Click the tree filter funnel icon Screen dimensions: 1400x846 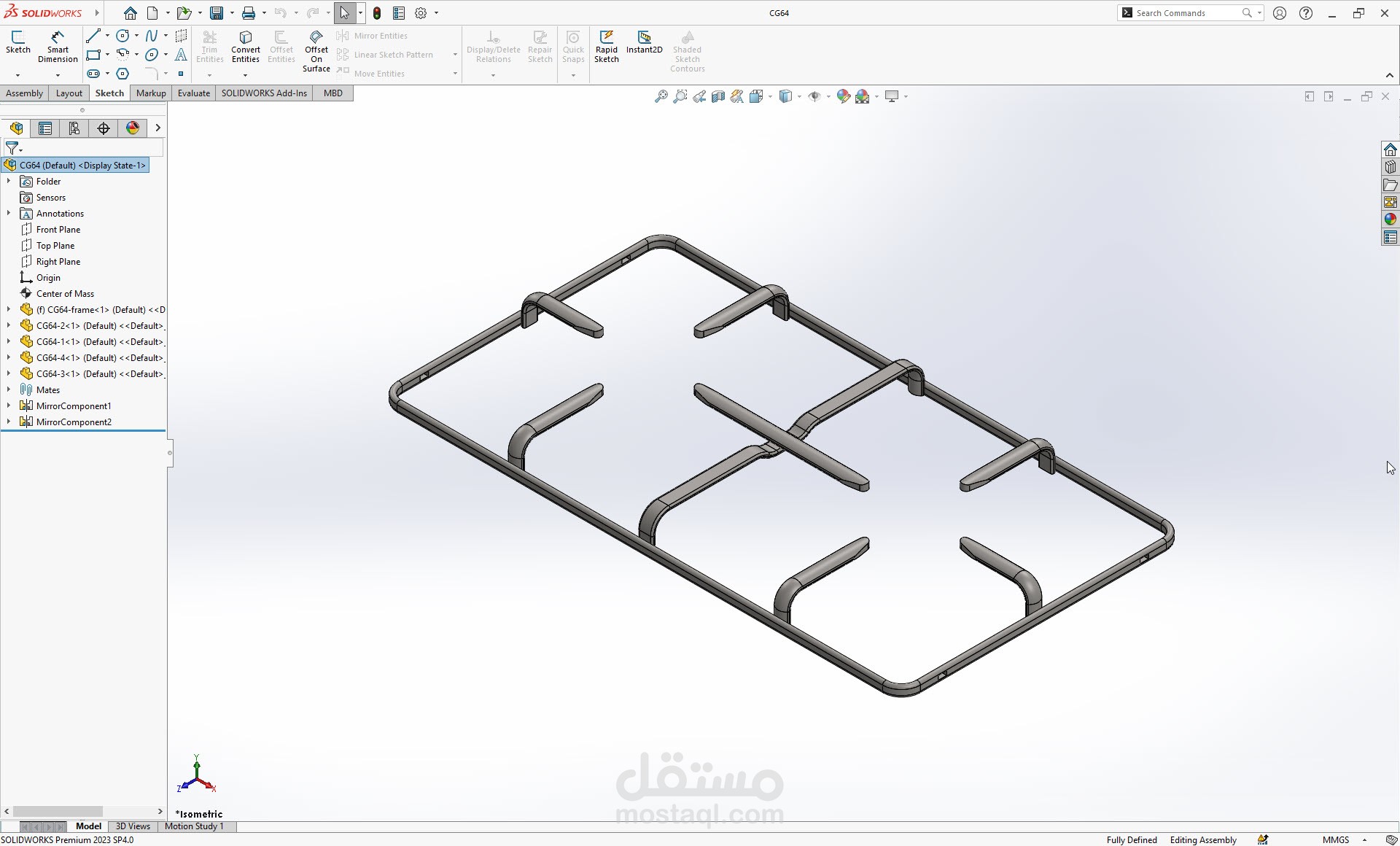tap(12, 148)
